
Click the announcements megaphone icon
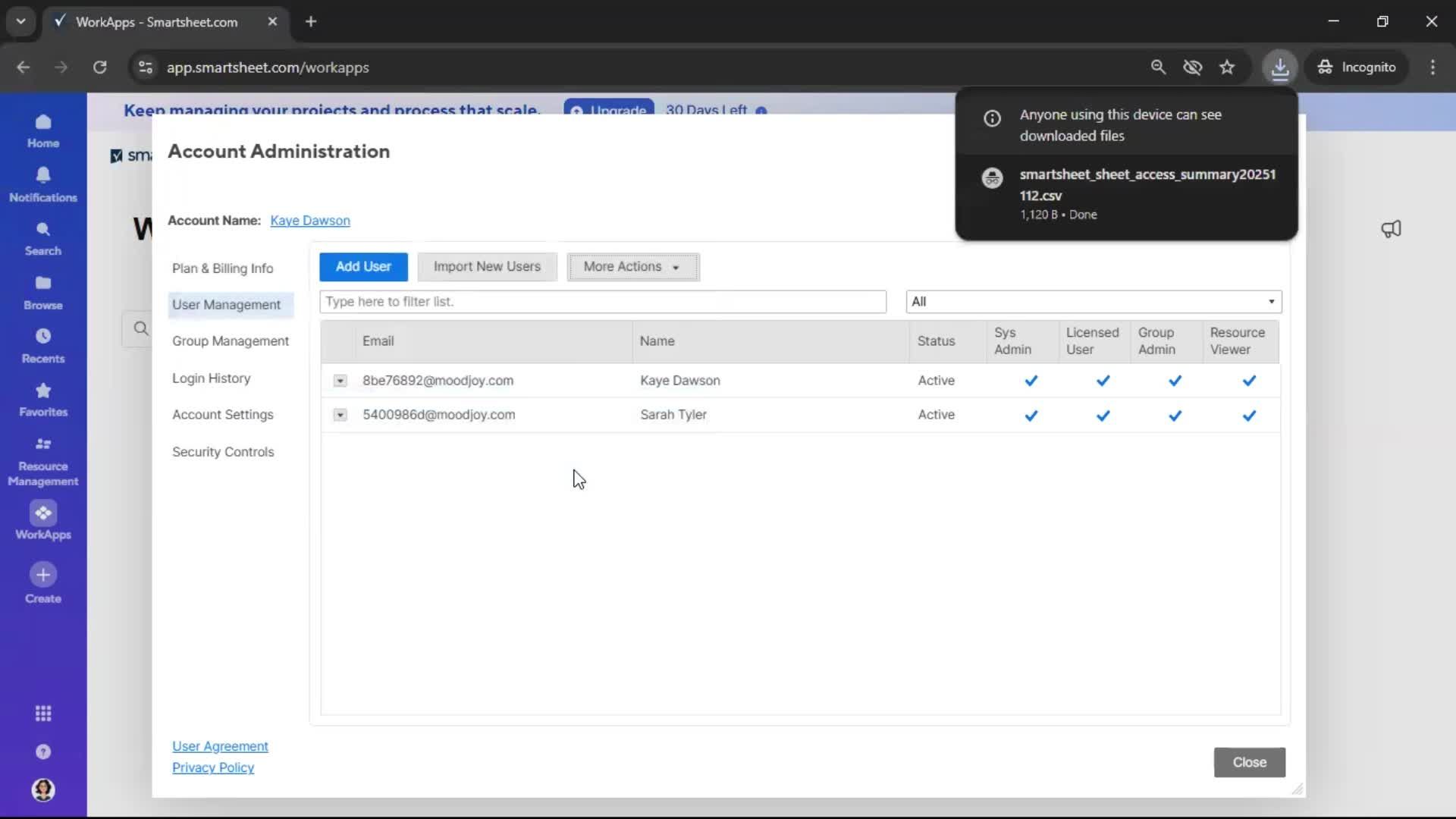point(1391,229)
